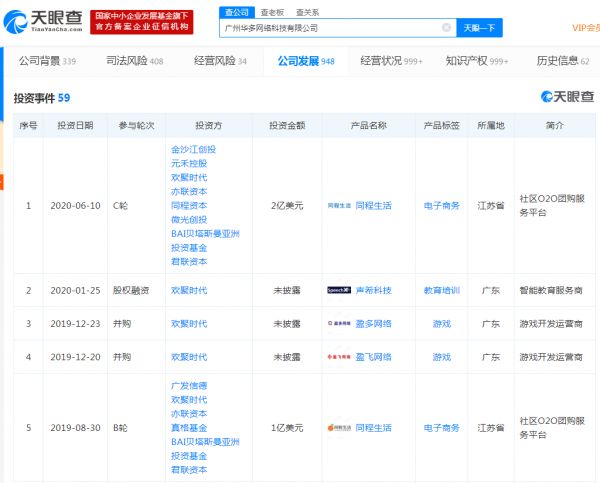Click the 教育培训 product tag
Image resolution: width=600 pixels, height=483 pixels.
click(441, 290)
